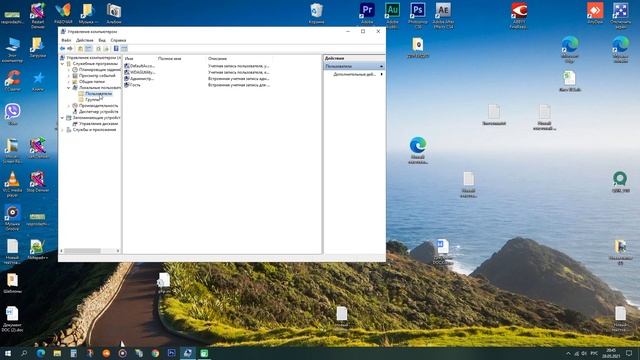Click the tree pane scrollbar right arrow

pyautogui.click(x=118, y=251)
